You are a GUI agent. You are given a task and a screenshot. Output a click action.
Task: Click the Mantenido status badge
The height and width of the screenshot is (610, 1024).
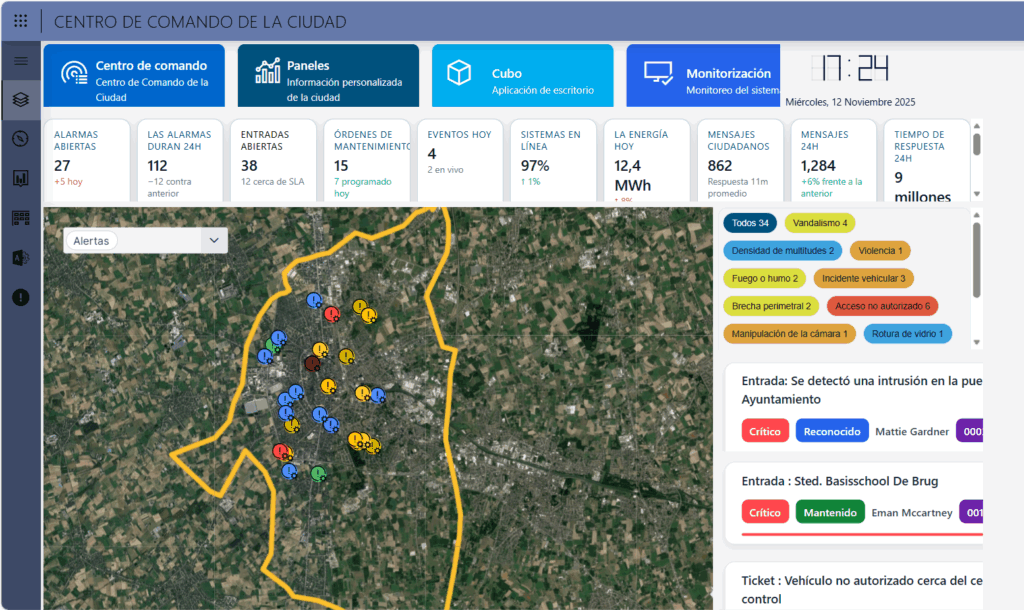point(830,512)
